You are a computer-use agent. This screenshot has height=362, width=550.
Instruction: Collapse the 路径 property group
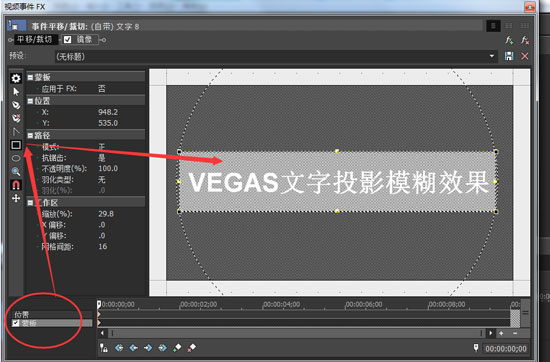click(31, 135)
